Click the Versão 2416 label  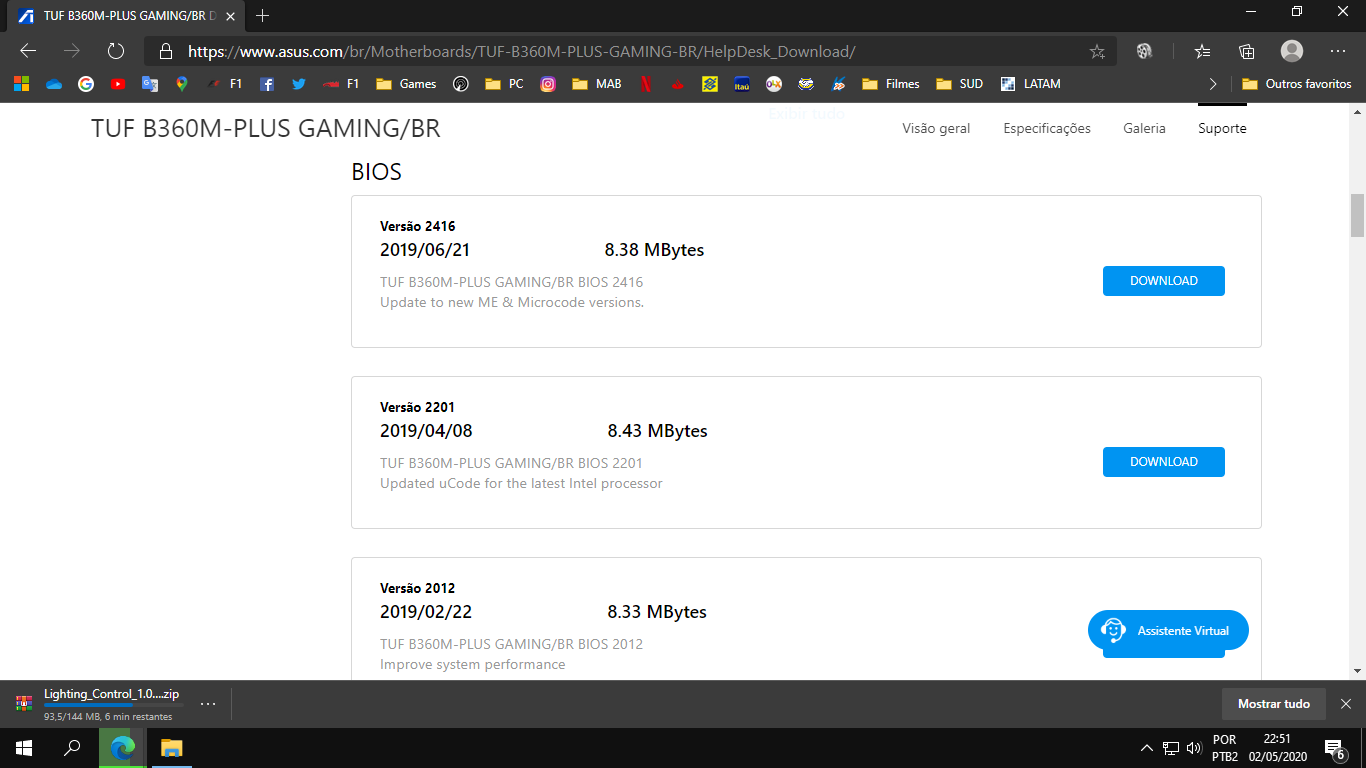click(417, 226)
